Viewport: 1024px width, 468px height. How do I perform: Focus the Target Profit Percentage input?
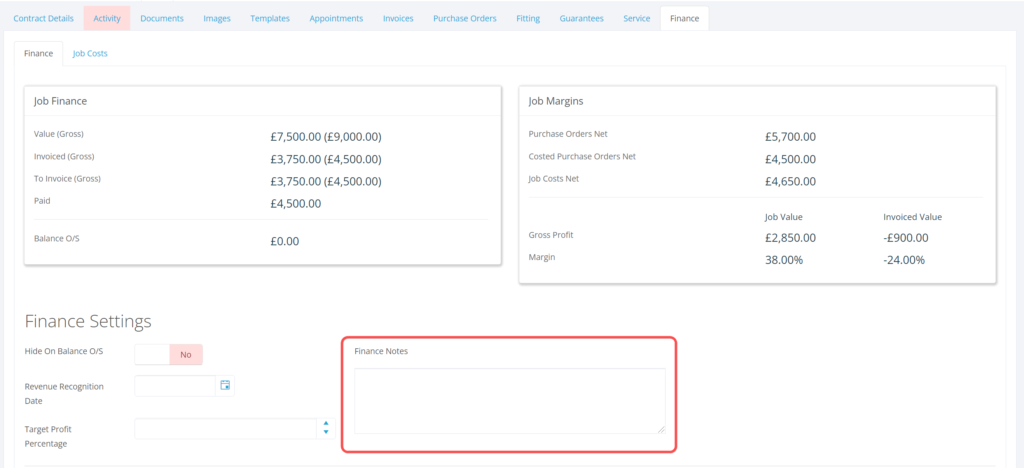pos(225,428)
